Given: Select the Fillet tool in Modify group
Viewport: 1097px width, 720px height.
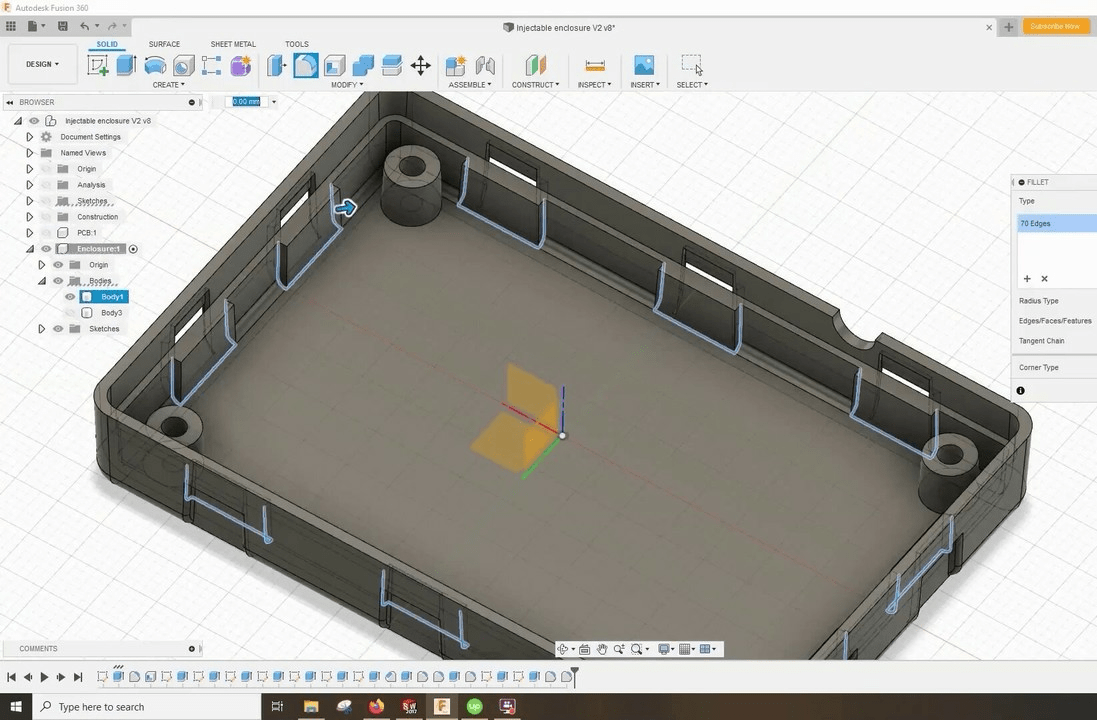Looking at the screenshot, I should click(x=306, y=65).
